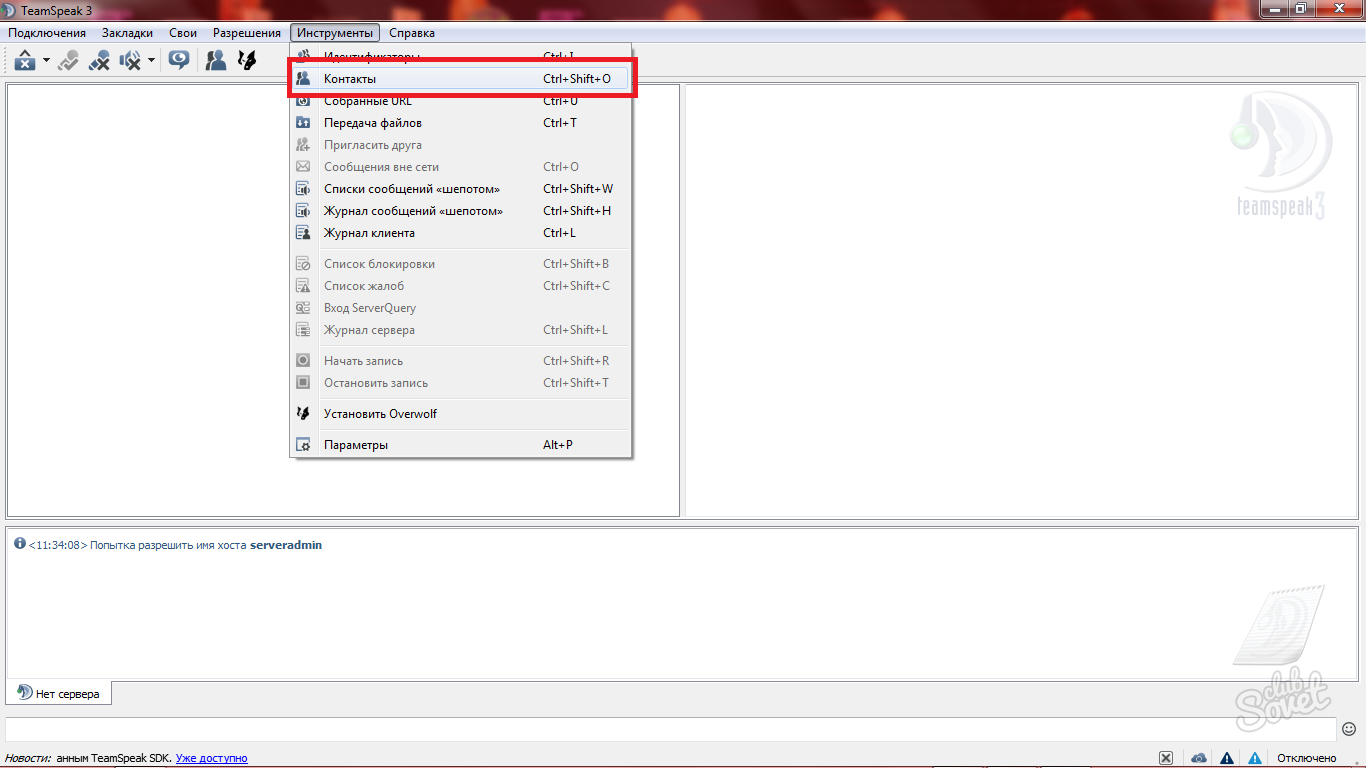Click the Передача файлов menu icon
This screenshot has width=1366, height=768.
(x=303, y=123)
